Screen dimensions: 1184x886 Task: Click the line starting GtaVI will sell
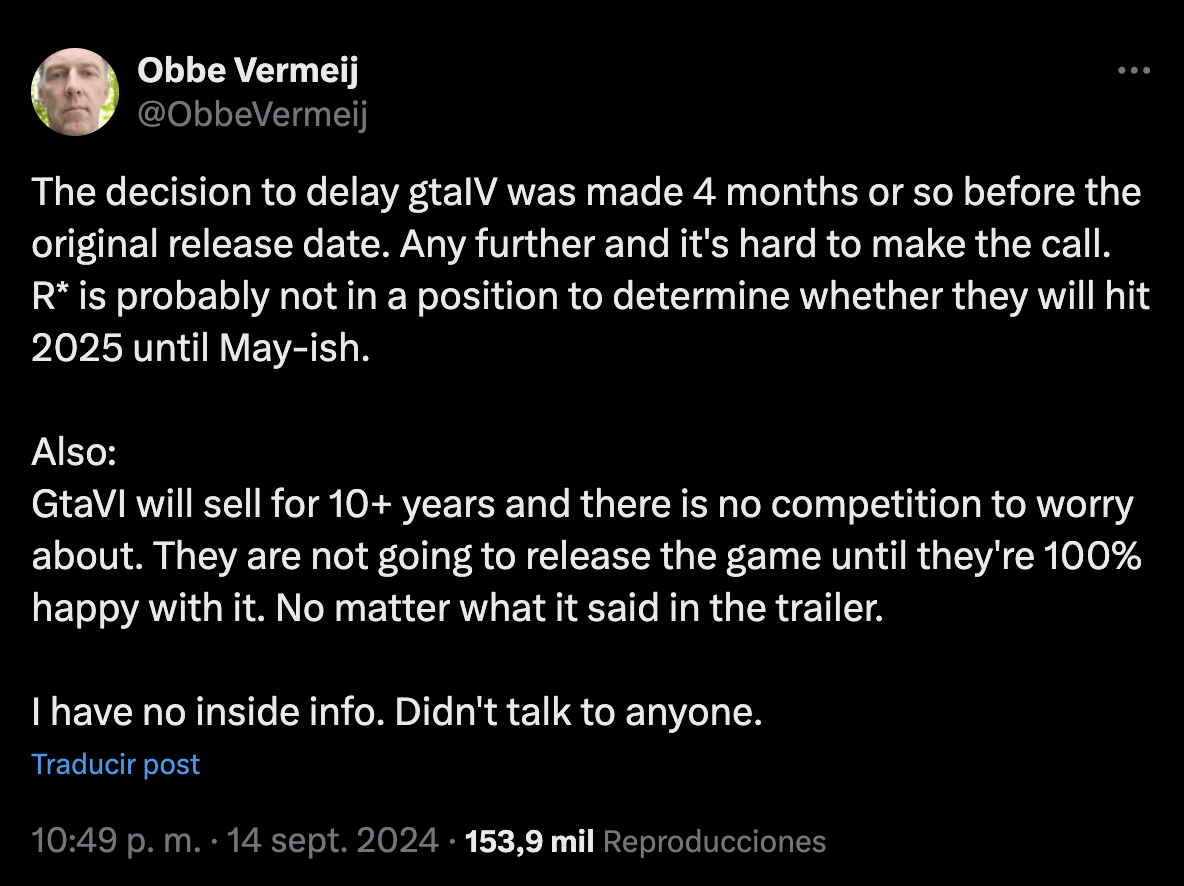[x=582, y=504]
